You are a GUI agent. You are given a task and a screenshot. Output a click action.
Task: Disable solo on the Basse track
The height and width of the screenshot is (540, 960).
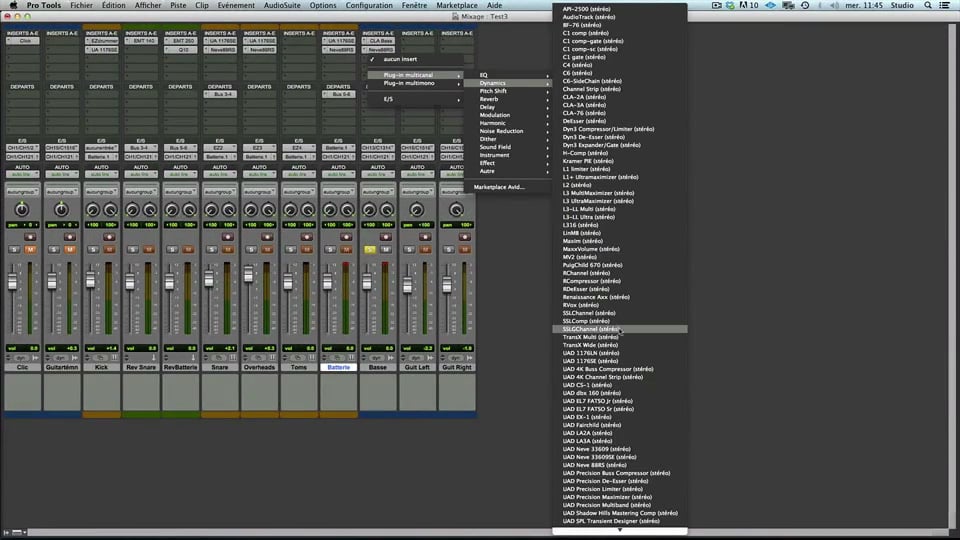[x=370, y=249]
